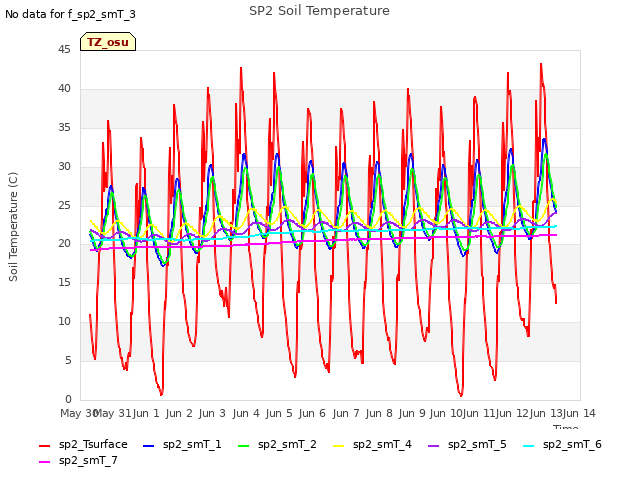The height and width of the screenshot is (480, 640).
Task: Click the 10 y-axis tick label
Action: tap(64, 322)
